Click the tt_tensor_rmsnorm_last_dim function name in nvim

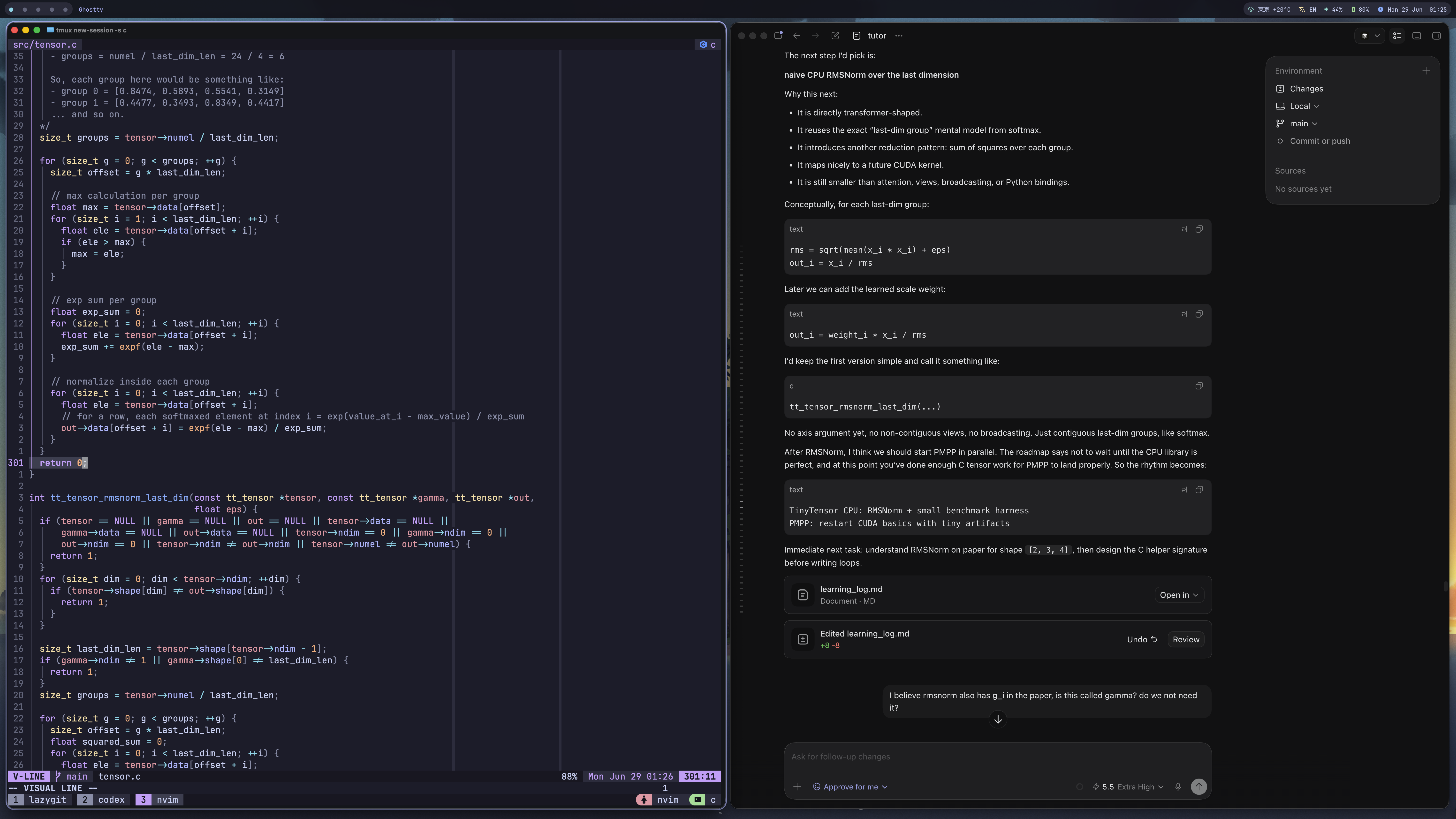coord(119,498)
